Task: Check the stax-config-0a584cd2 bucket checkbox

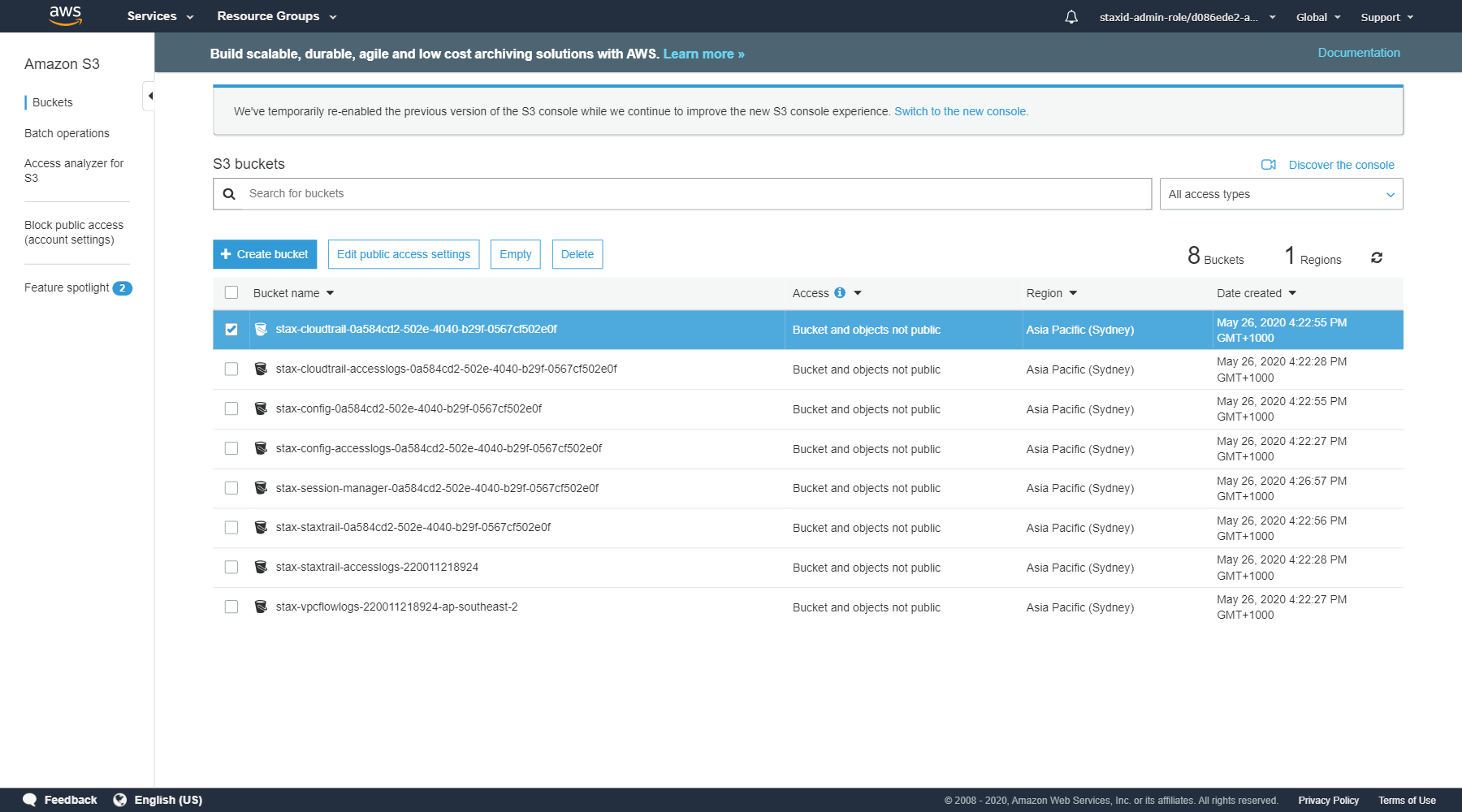Action: click(231, 408)
